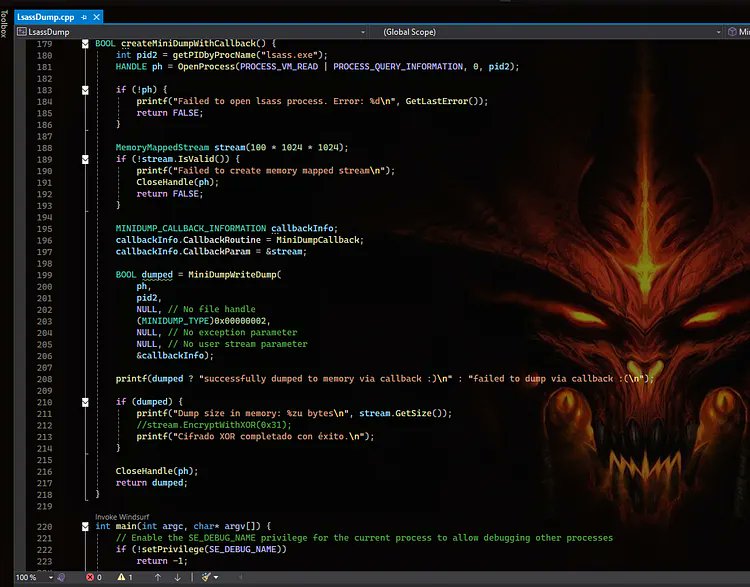This screenshot has width=750, height=587.
Task: Click the 'dumped' variable with squiggle underline
Action: (x=157, y=275)
